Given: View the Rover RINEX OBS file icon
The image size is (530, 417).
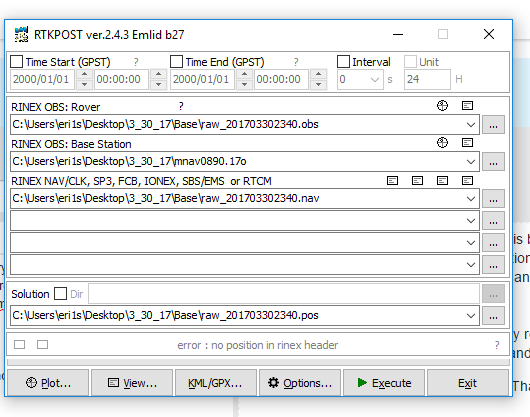Looking at the screenshot, I should tap(467, 106).
